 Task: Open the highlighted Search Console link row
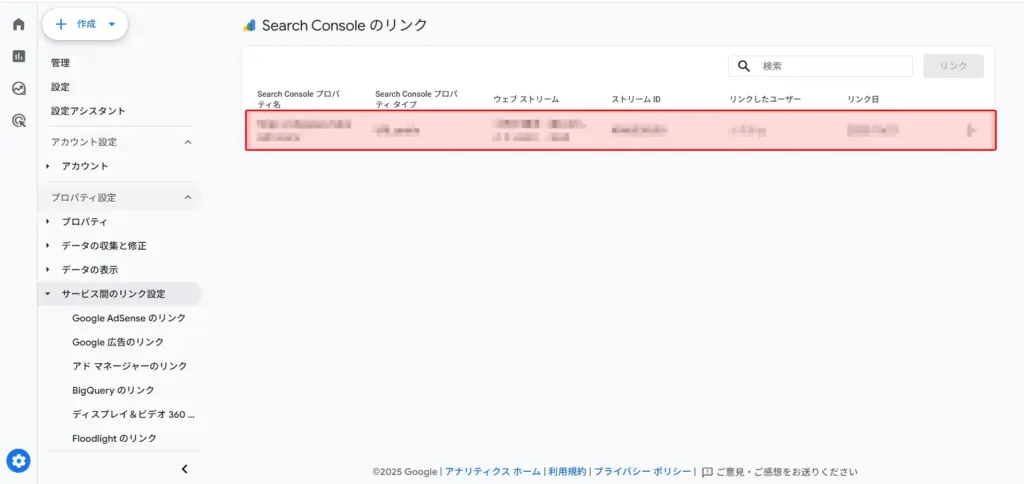pyautogui.click(x=620, y=130)
